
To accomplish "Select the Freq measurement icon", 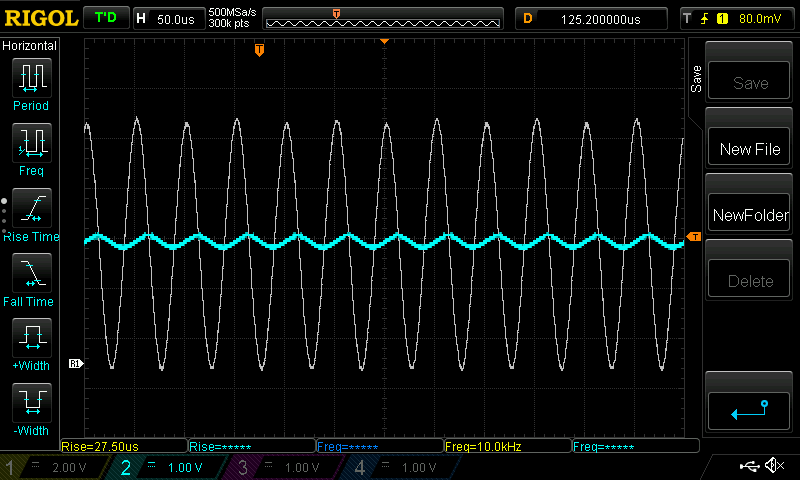I will 30,143.
